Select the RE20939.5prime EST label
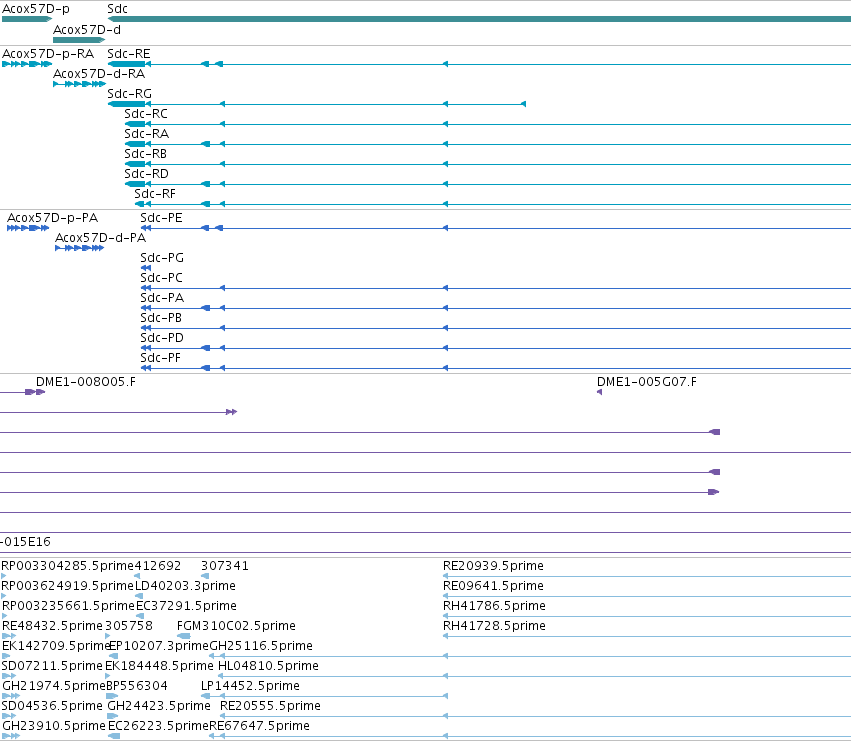851x741 pixels. tap(493, 566)
